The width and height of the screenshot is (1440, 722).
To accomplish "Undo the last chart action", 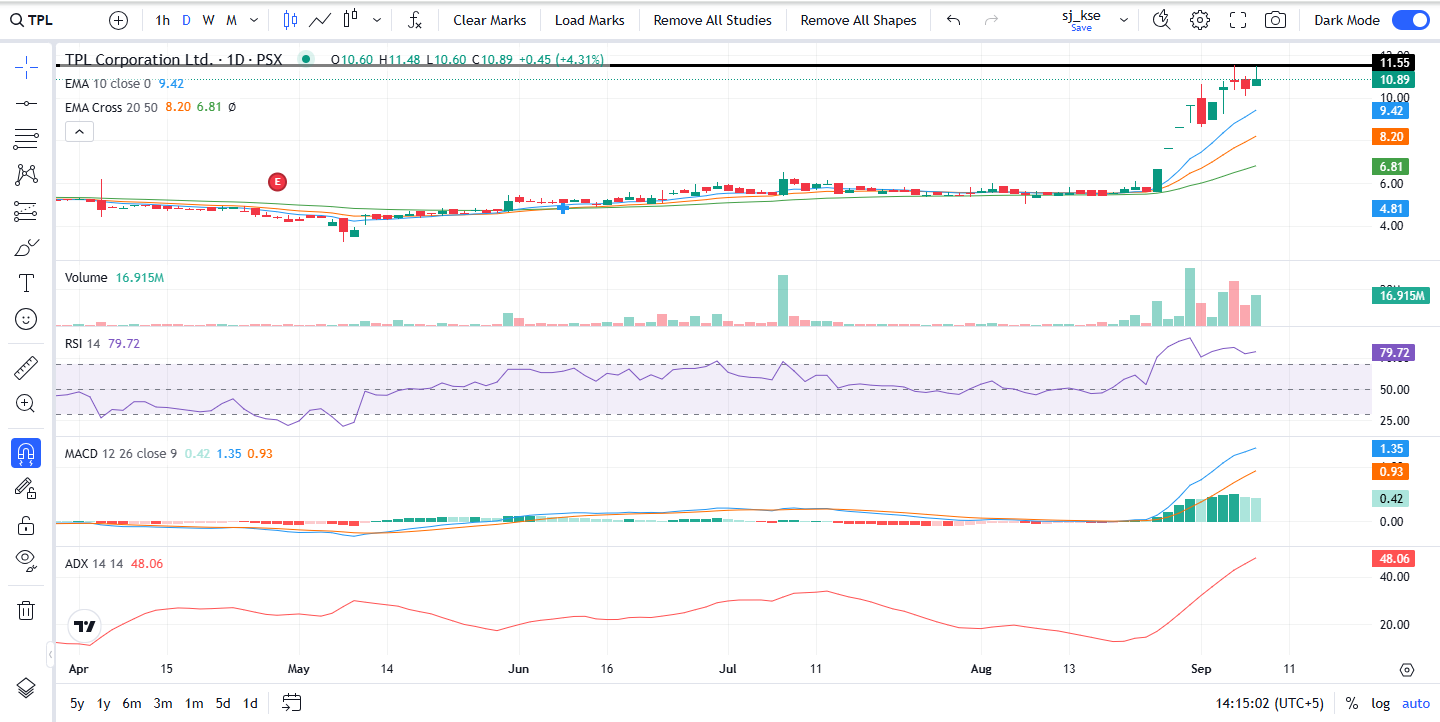I will click(953, 20).
